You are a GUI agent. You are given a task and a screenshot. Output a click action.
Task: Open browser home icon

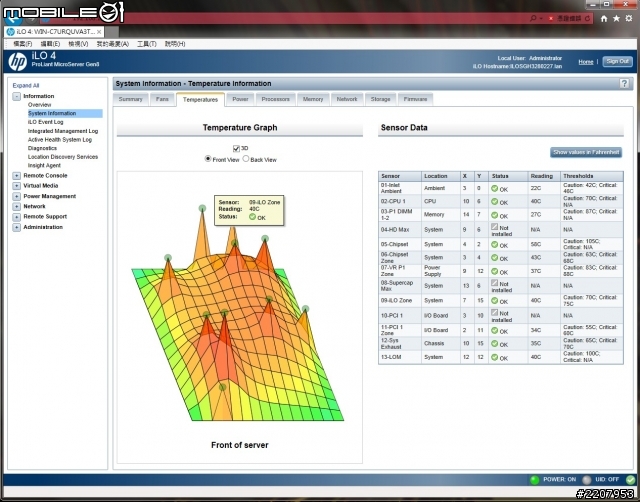(604, 18)
